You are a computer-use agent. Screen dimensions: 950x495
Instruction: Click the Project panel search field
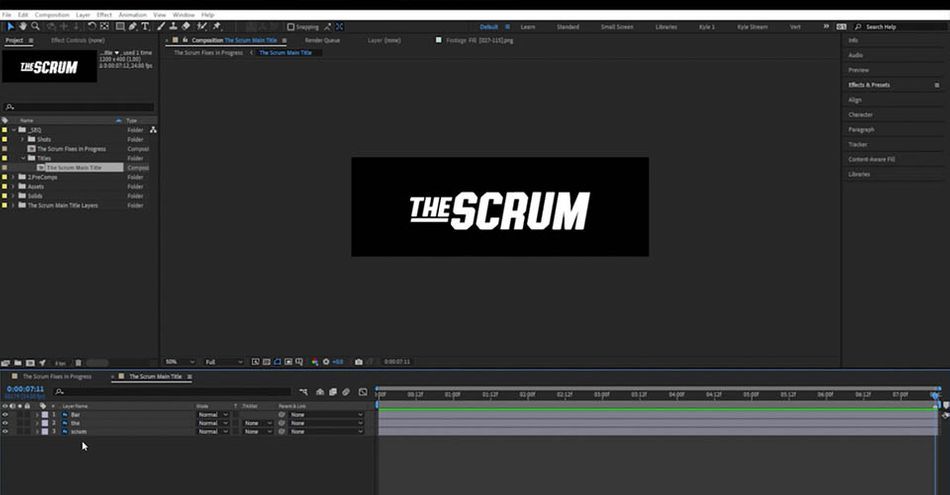pyautogui.click(x=79, y=107)
